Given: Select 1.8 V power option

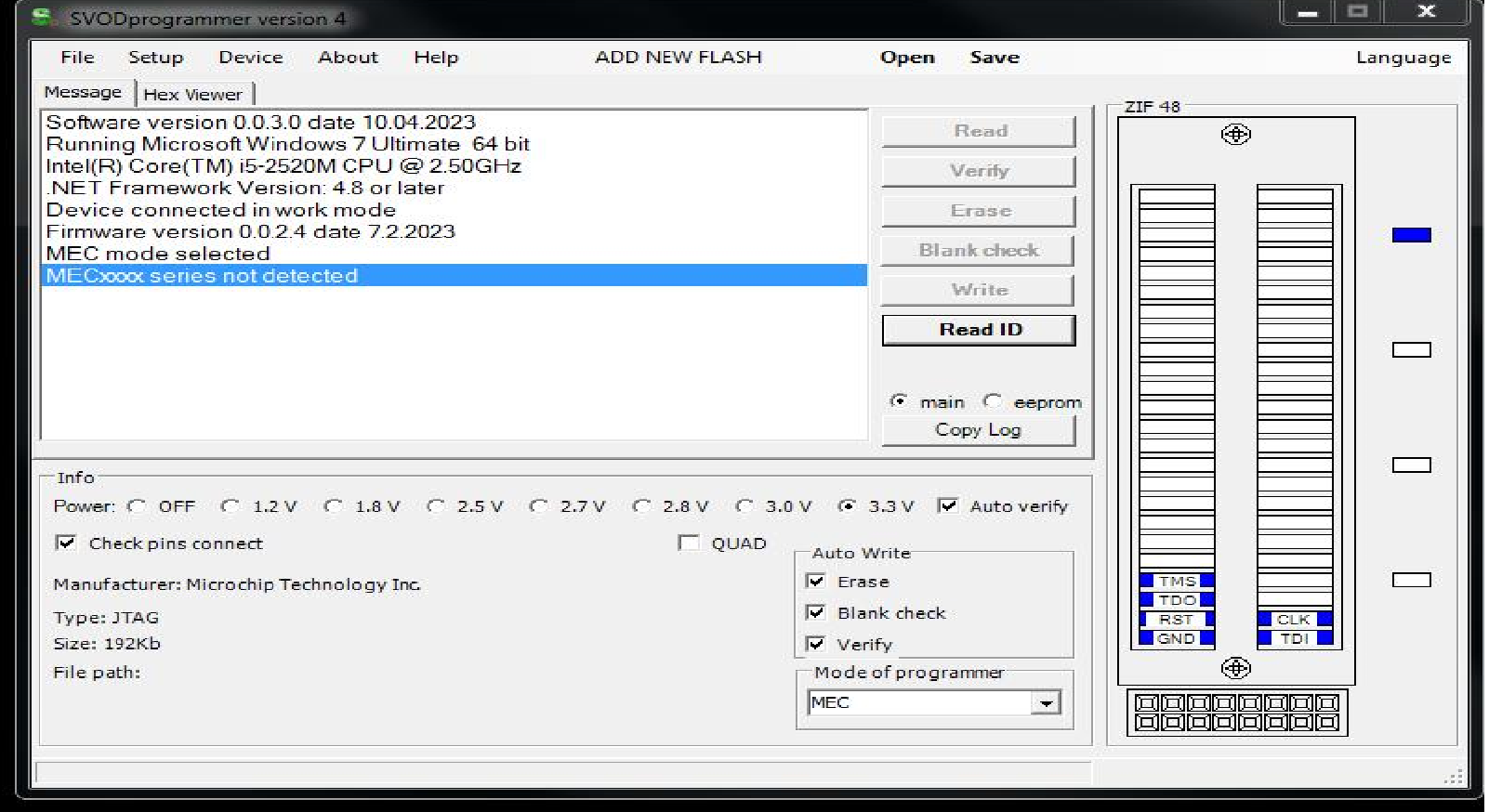Looking at the screenshot, I should 333,506.
